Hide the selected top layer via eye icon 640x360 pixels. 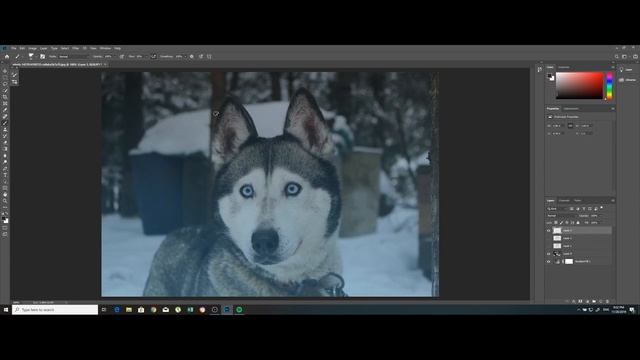pyautogui.click(x=549, y=231)
